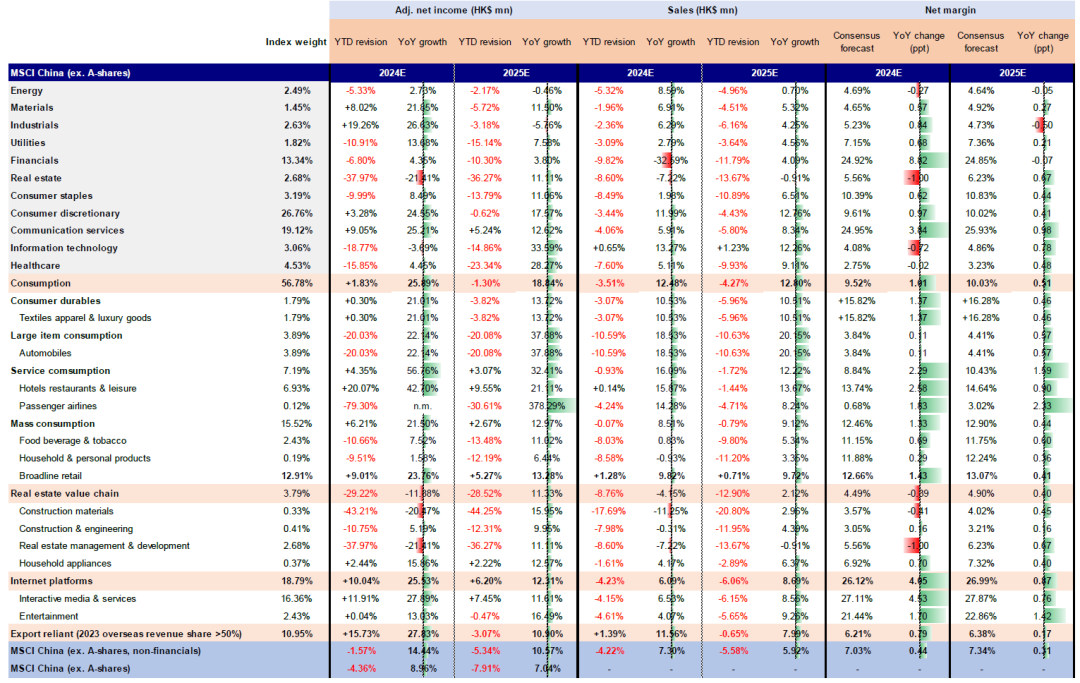Click Communication services 2025E margin "25.93%"
This screenshot has height=683, width=1080.
pyautogui.click(x=981, y=230)
